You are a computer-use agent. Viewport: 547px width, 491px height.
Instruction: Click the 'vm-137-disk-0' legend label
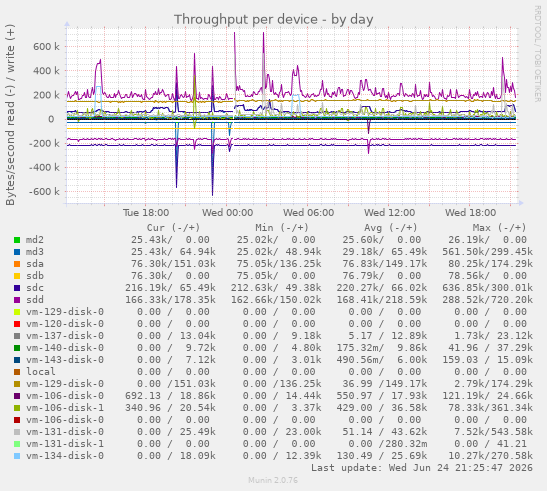pyautogui.click(x=65, y=336)
